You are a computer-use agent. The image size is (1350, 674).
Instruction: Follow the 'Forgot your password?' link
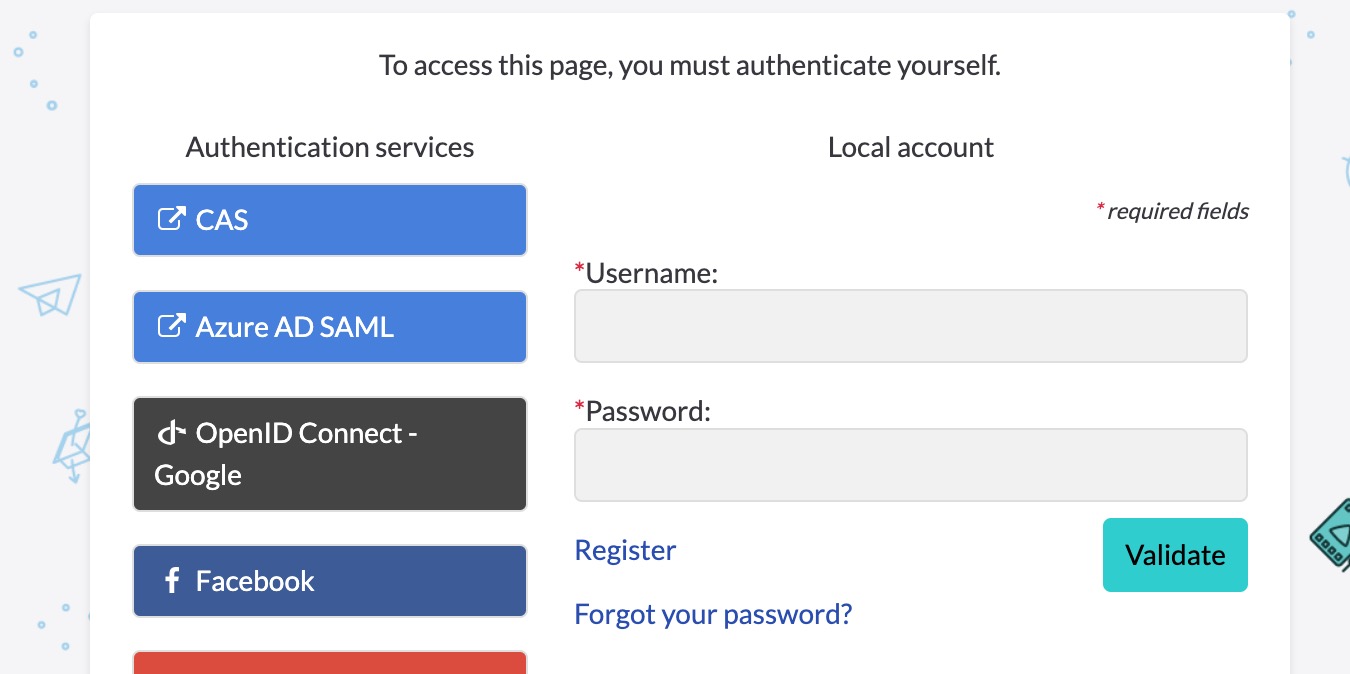coord(713,613)
